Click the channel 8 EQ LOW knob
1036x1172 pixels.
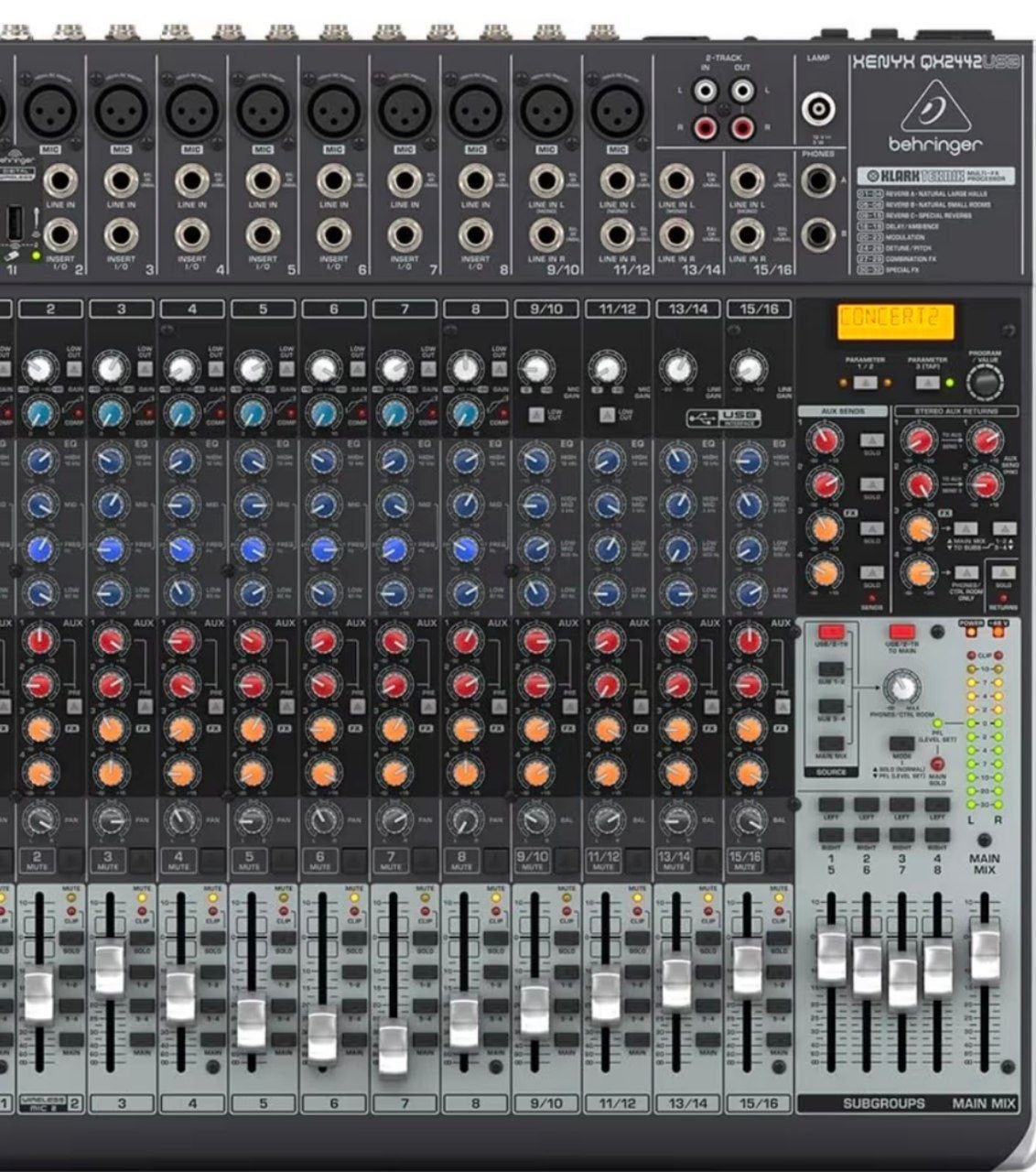[465, 592]
